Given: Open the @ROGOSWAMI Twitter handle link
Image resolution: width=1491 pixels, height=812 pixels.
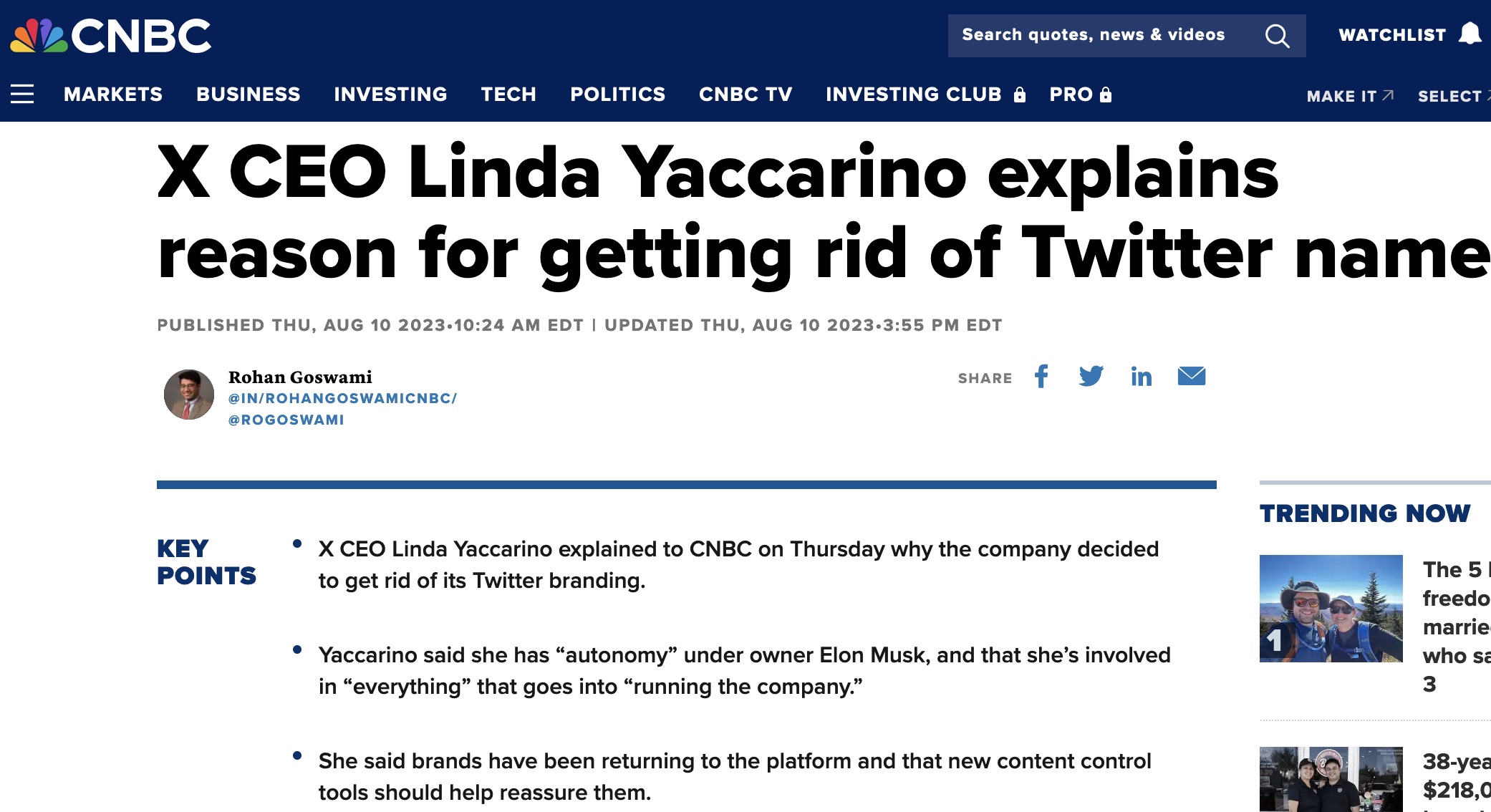Looking at the screenshot, I should tap(286, 420).
